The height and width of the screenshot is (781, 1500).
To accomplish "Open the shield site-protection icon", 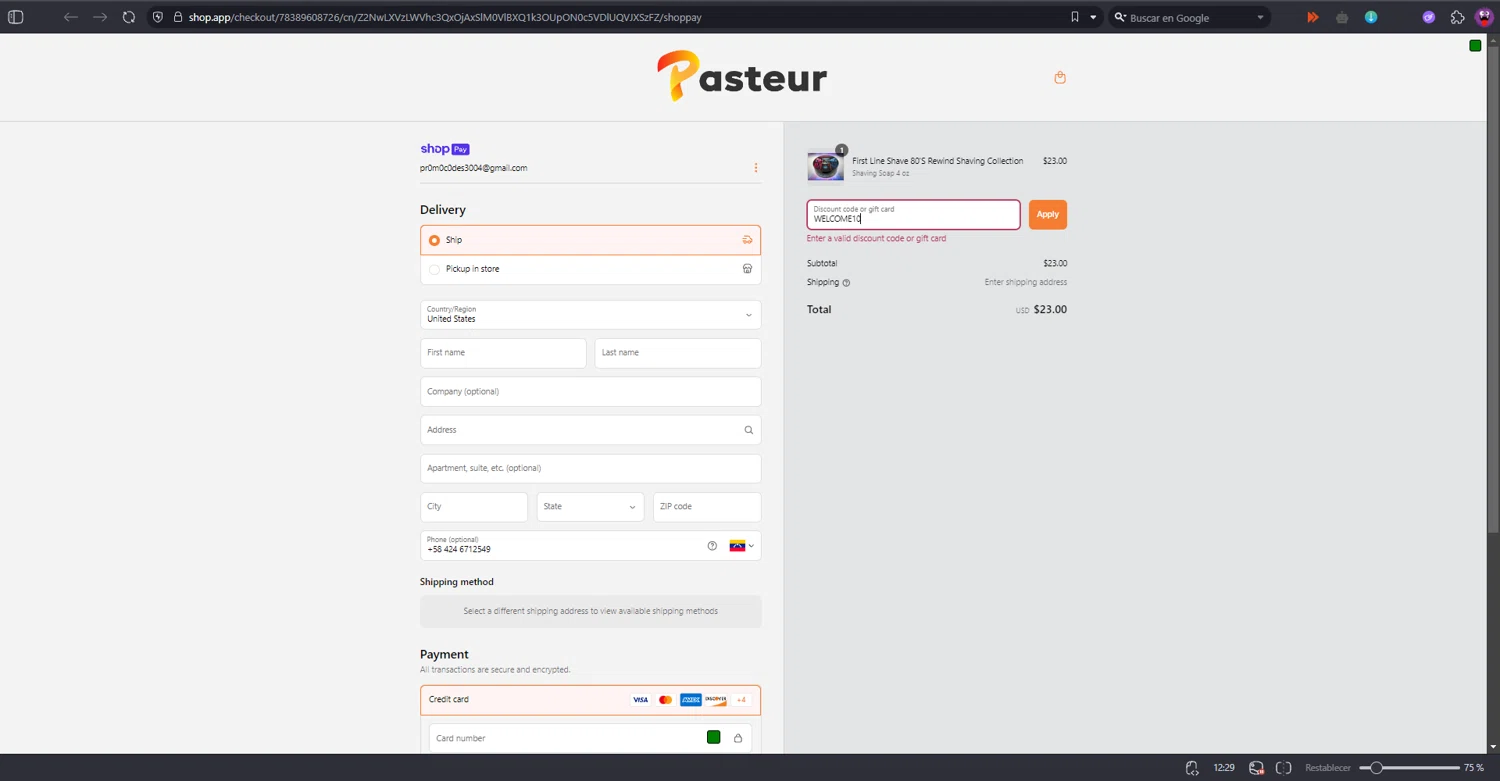I will (158, 17).
